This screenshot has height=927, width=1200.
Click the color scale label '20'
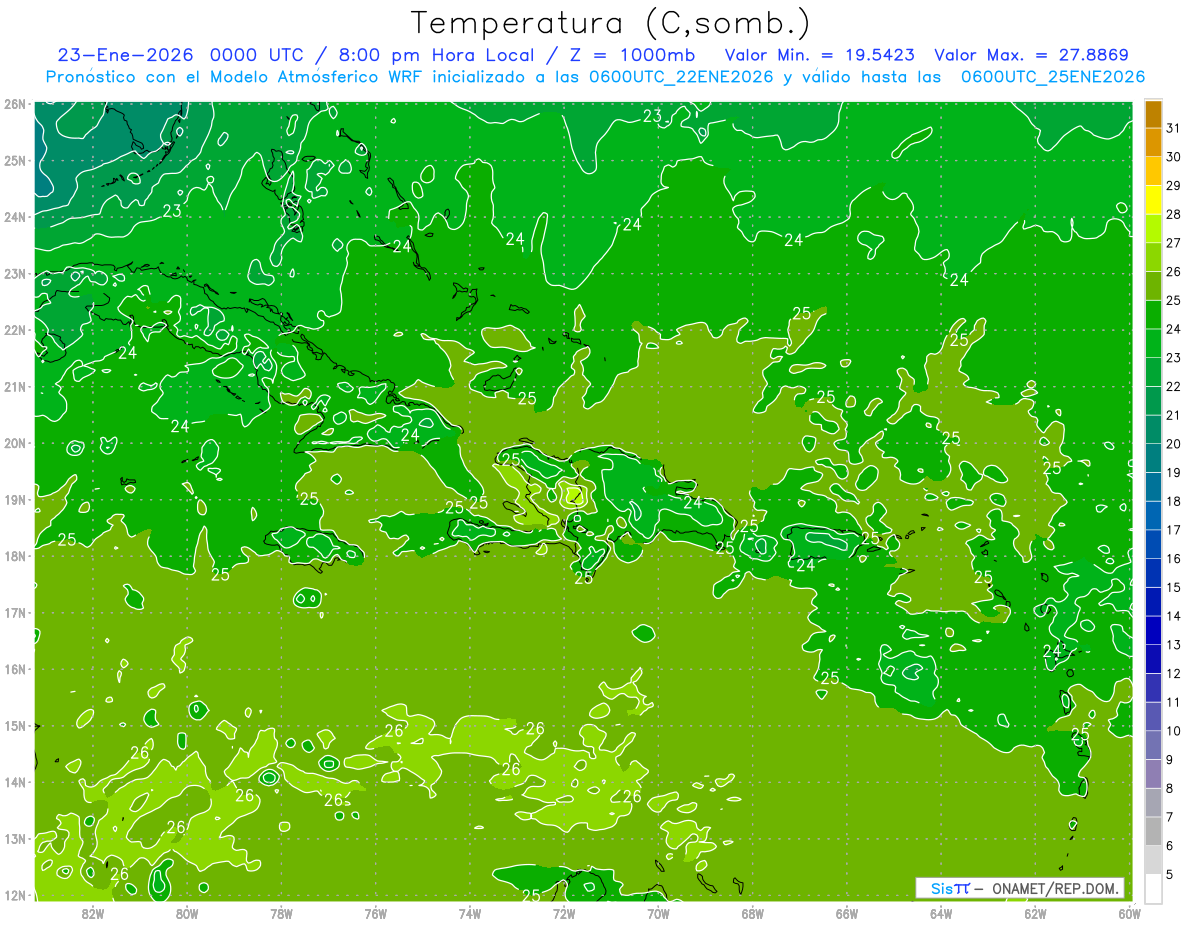1173,444
